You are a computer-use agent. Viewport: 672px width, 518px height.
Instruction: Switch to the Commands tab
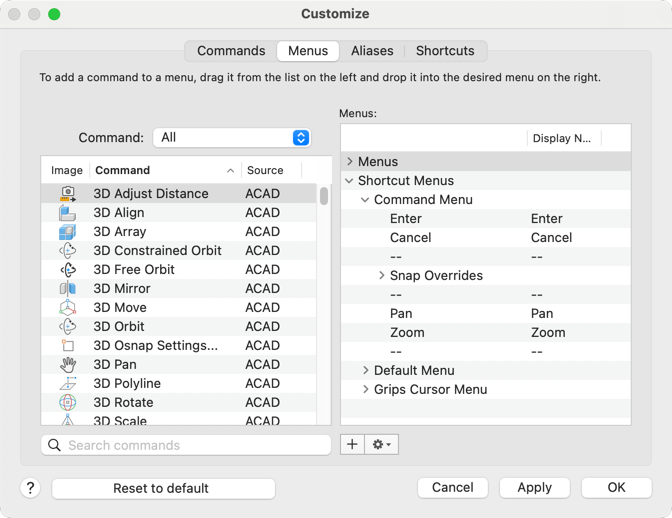point(231,51)
